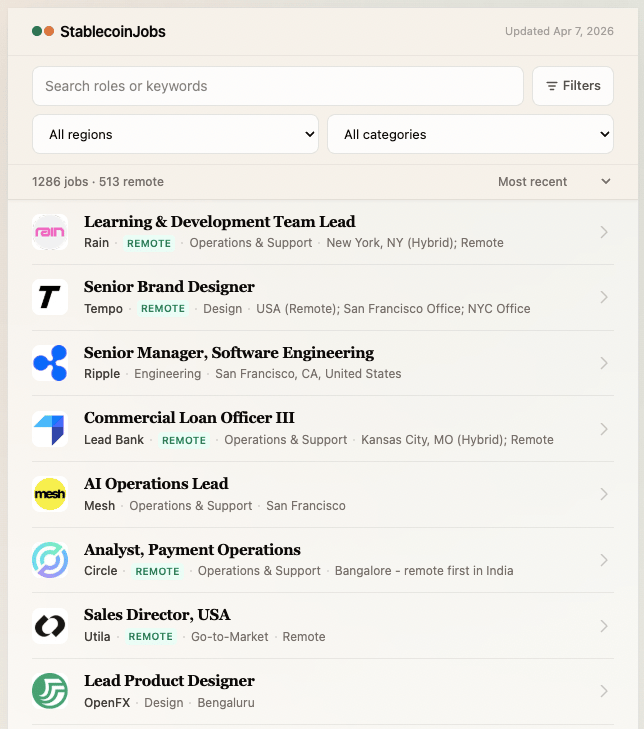Open the Lead Product Designer listing

169,681
